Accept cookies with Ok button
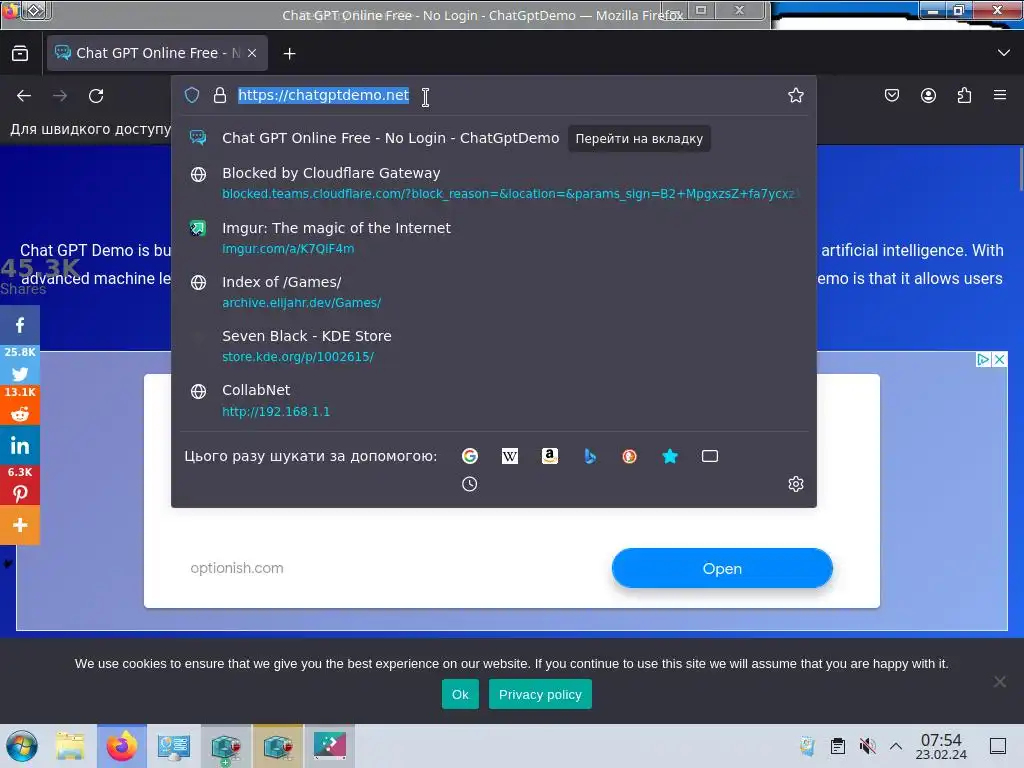 (x=460, y=694)
